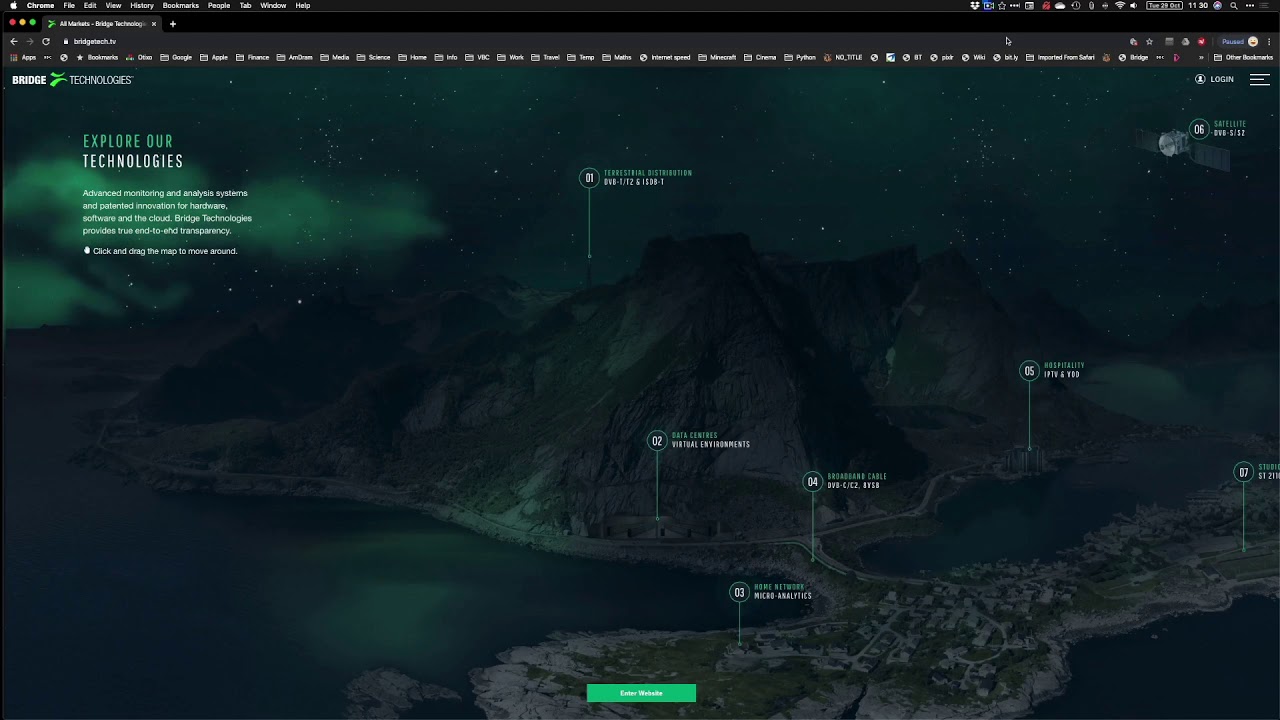The image size is (1280, 720).
Task: Select marker 01 Terrestrial Distribution
Action: click(589, 178)
